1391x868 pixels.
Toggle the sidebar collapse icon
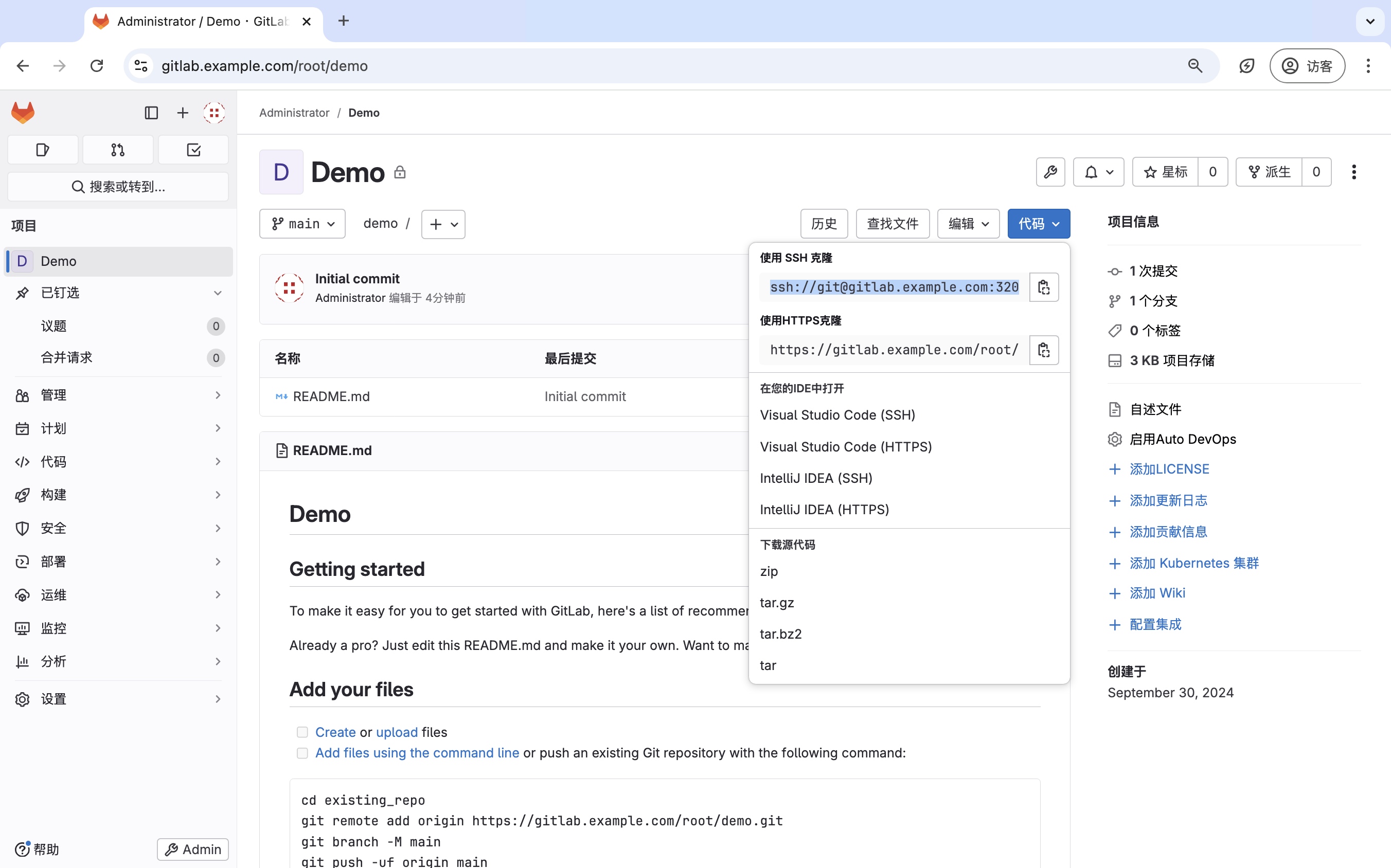[151, 113]
